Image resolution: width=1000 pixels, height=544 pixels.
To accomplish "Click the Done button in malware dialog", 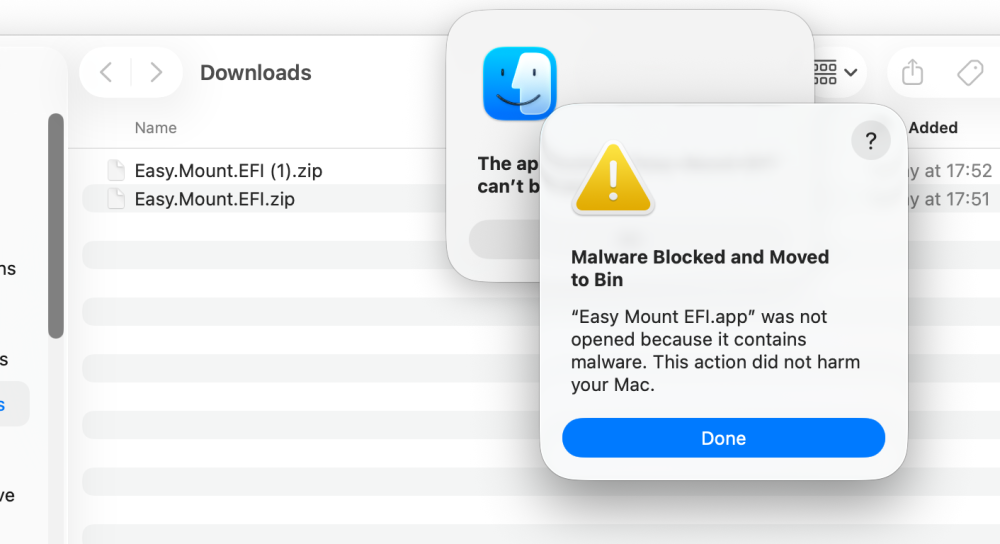I will [x=723, y=437].
